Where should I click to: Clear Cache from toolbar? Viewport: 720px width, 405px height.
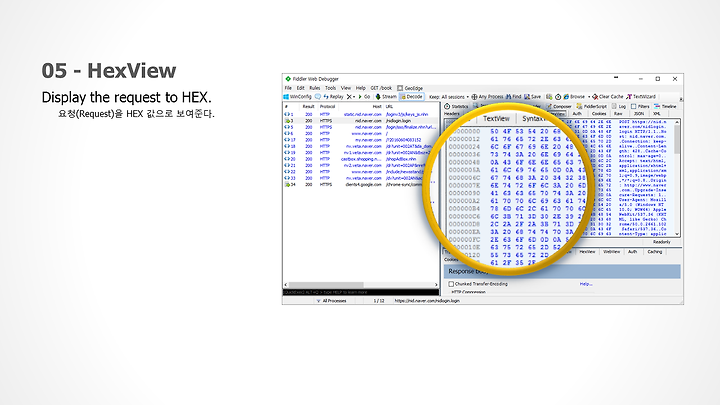608,97
